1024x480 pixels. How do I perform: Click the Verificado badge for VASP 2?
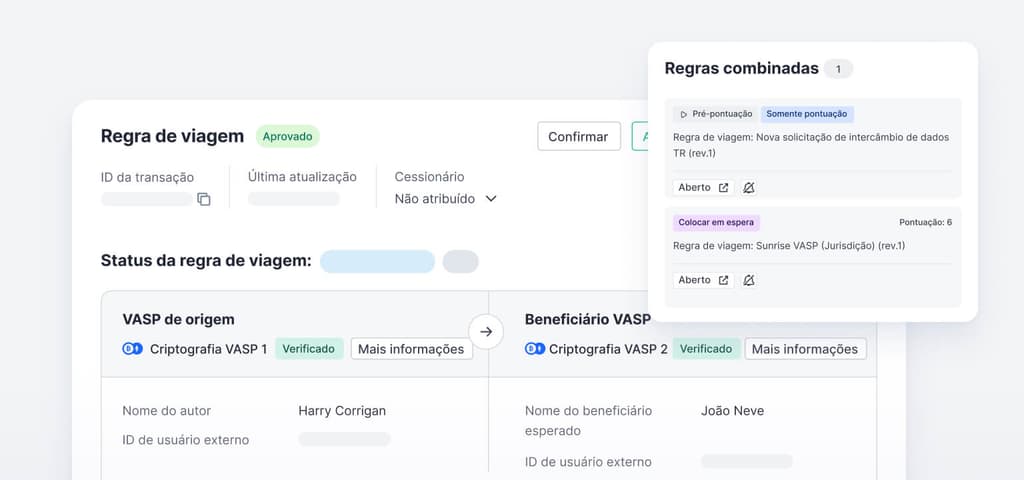coord(705,349)
